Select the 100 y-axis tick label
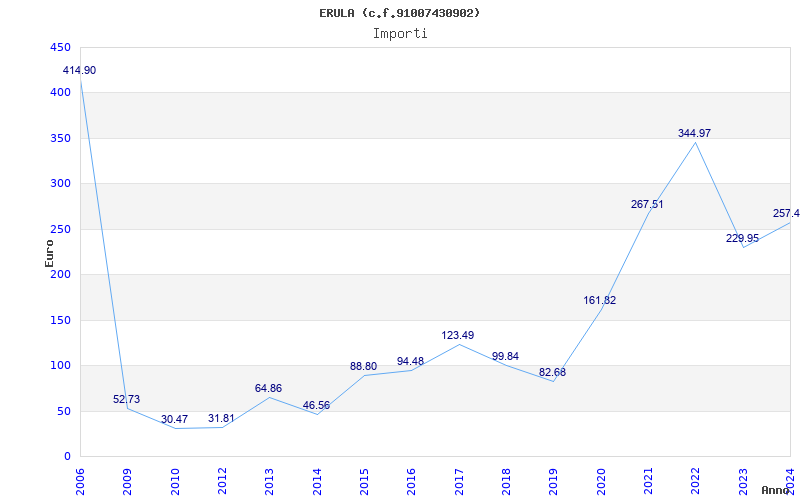Screen dimensions: 800x500 coord(60,366)
